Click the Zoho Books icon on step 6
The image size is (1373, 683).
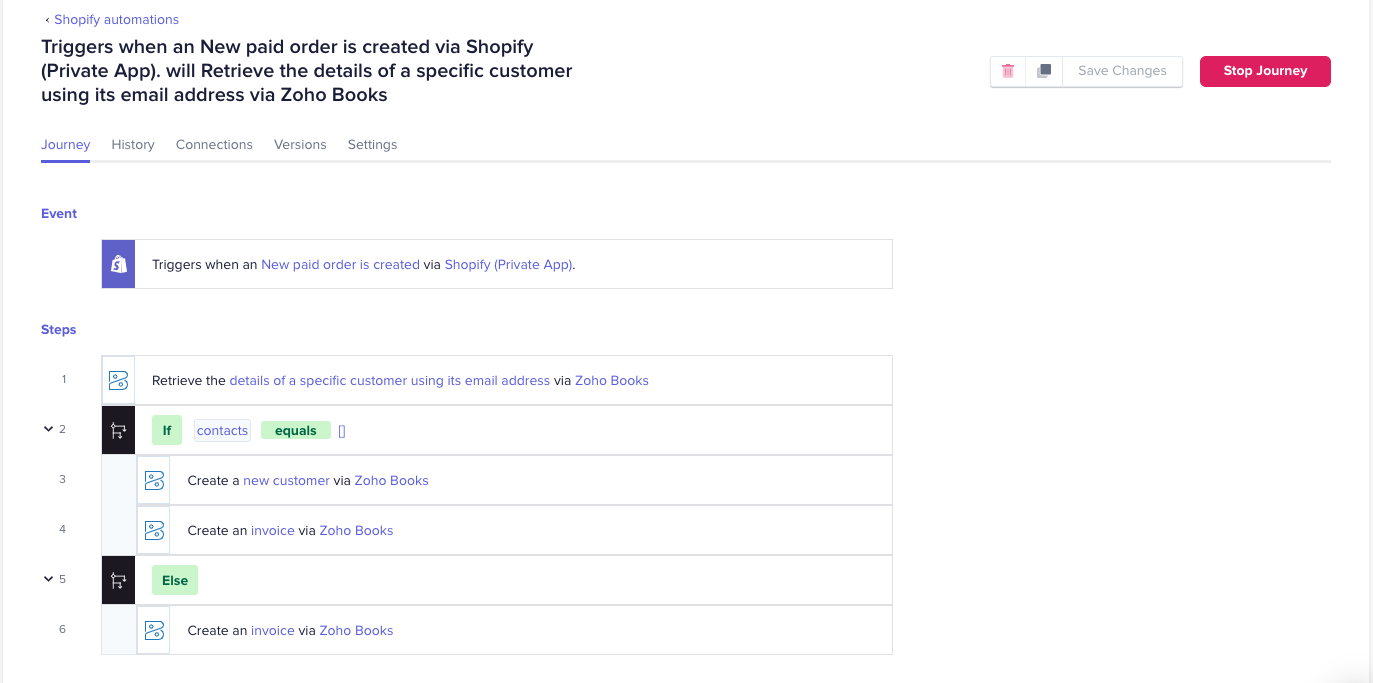(154, 630)
